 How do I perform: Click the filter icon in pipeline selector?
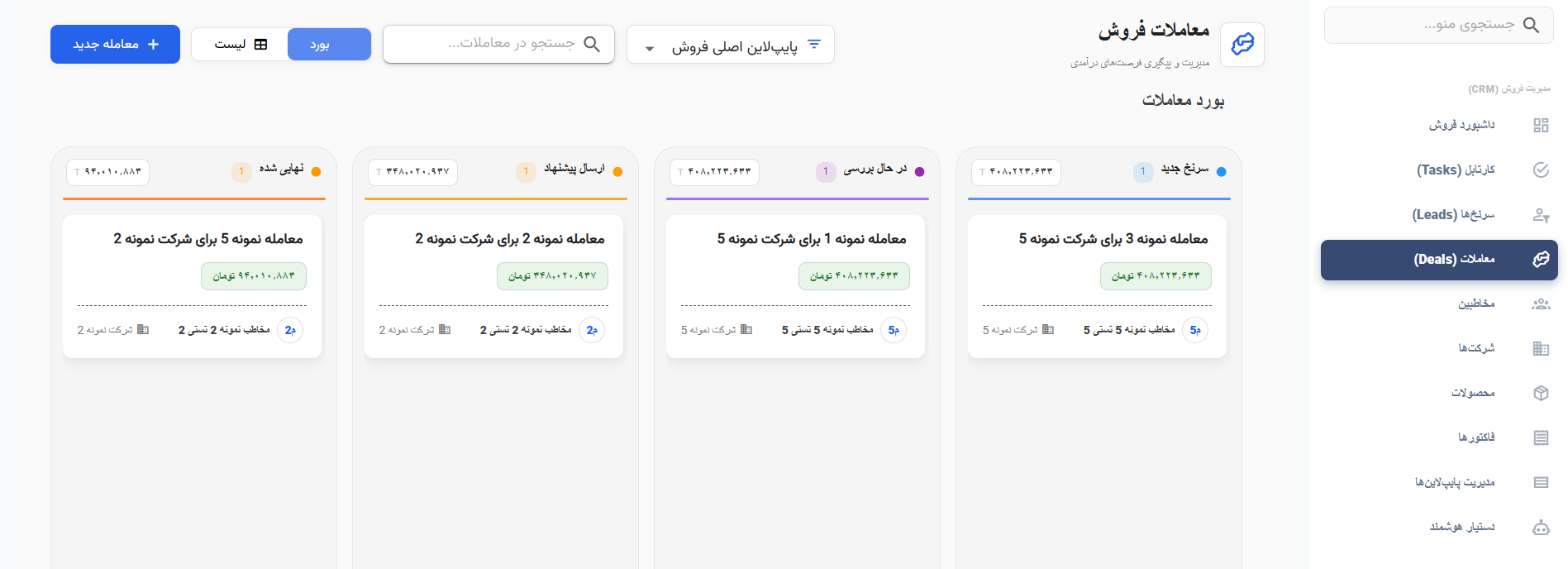814,45
